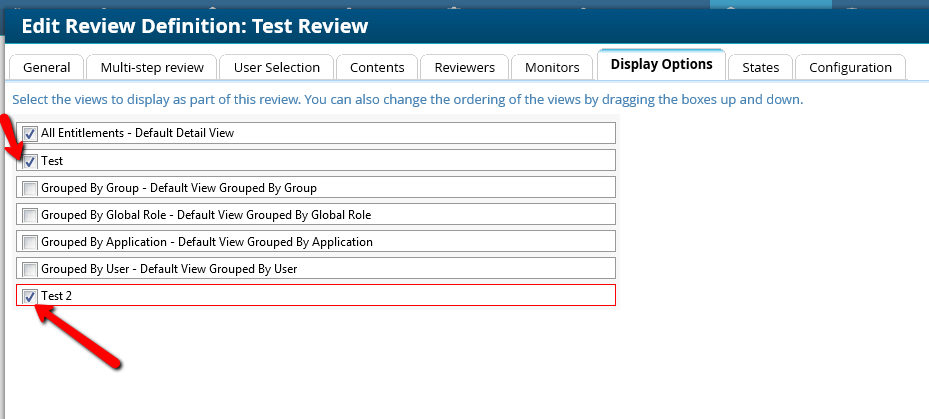The width and height of the screenshot is (929, 419).
Task: Tick the Grouped By Global Role checkbox
Action: 30,215
